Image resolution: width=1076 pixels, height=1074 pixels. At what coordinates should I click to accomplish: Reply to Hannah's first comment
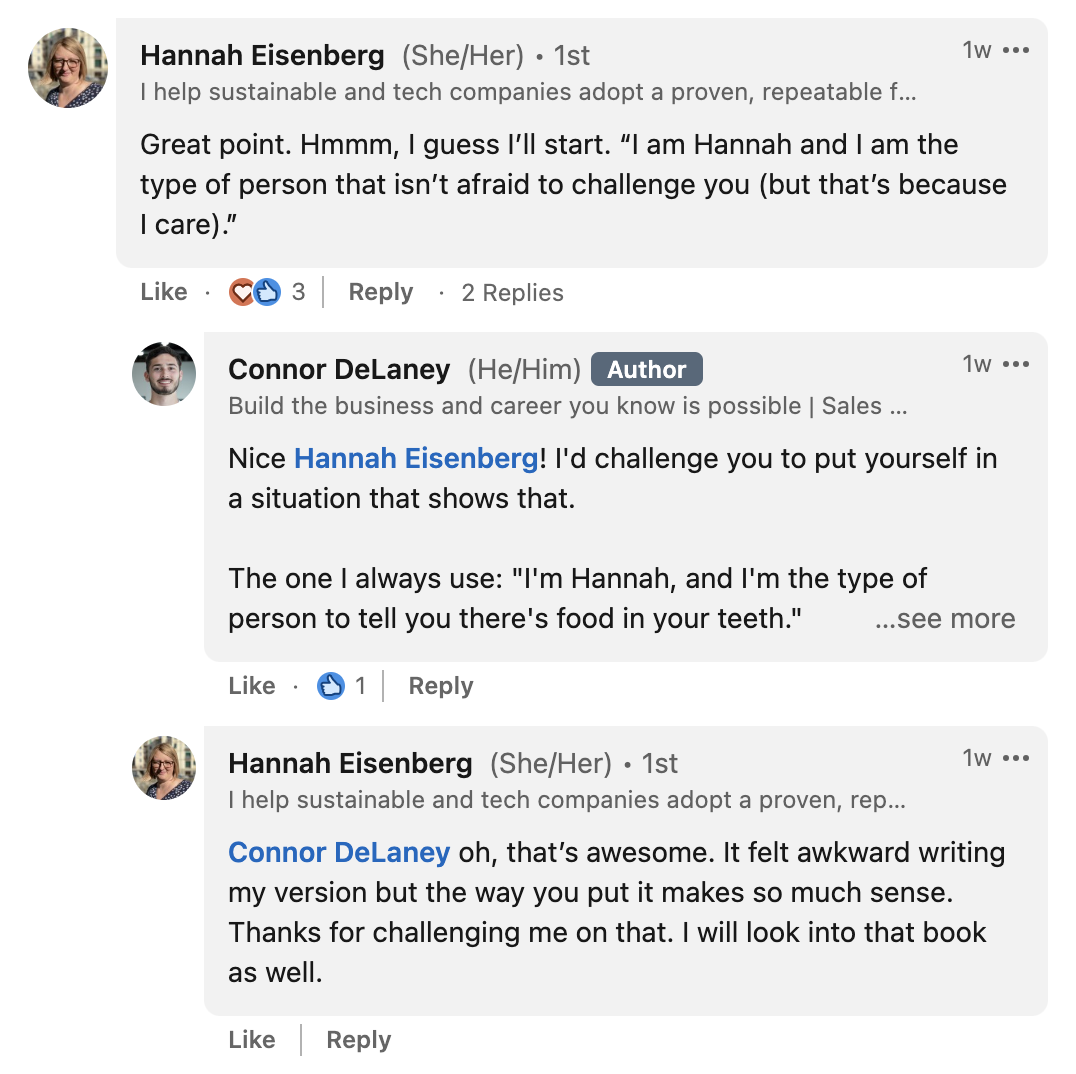(380, 292)
